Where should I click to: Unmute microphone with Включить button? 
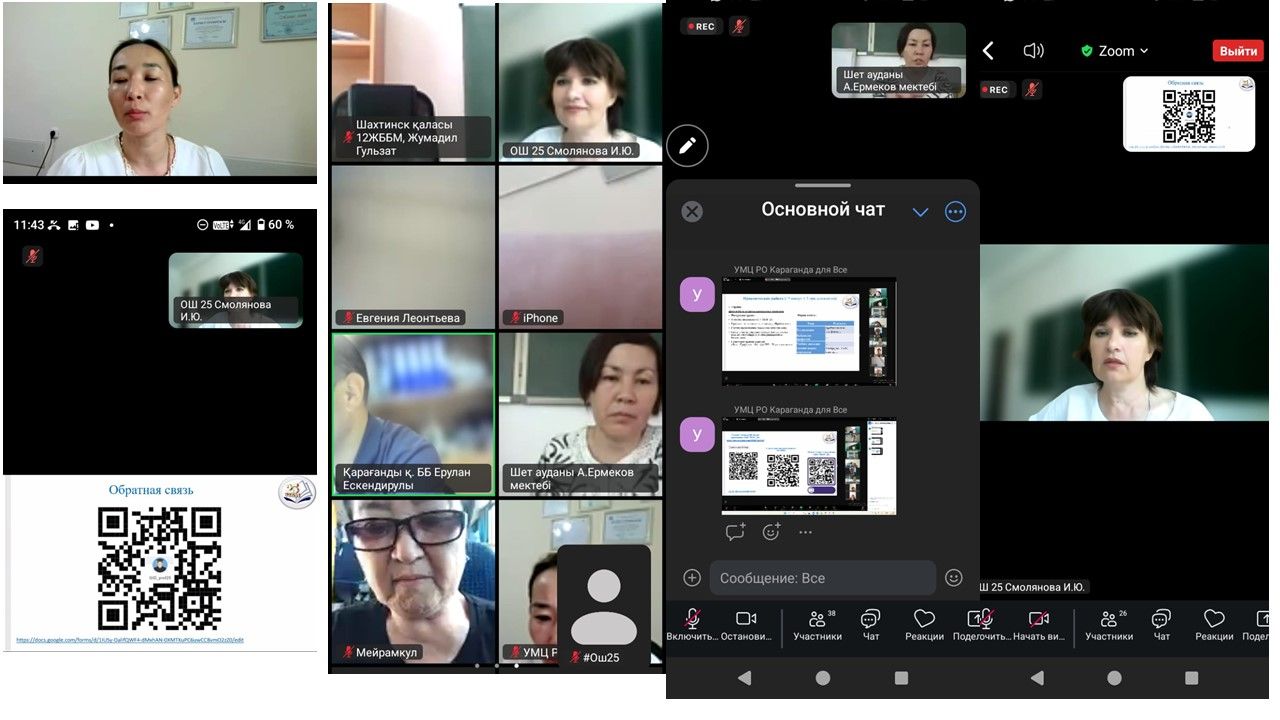pyautogui.click(x=692, y=625)
